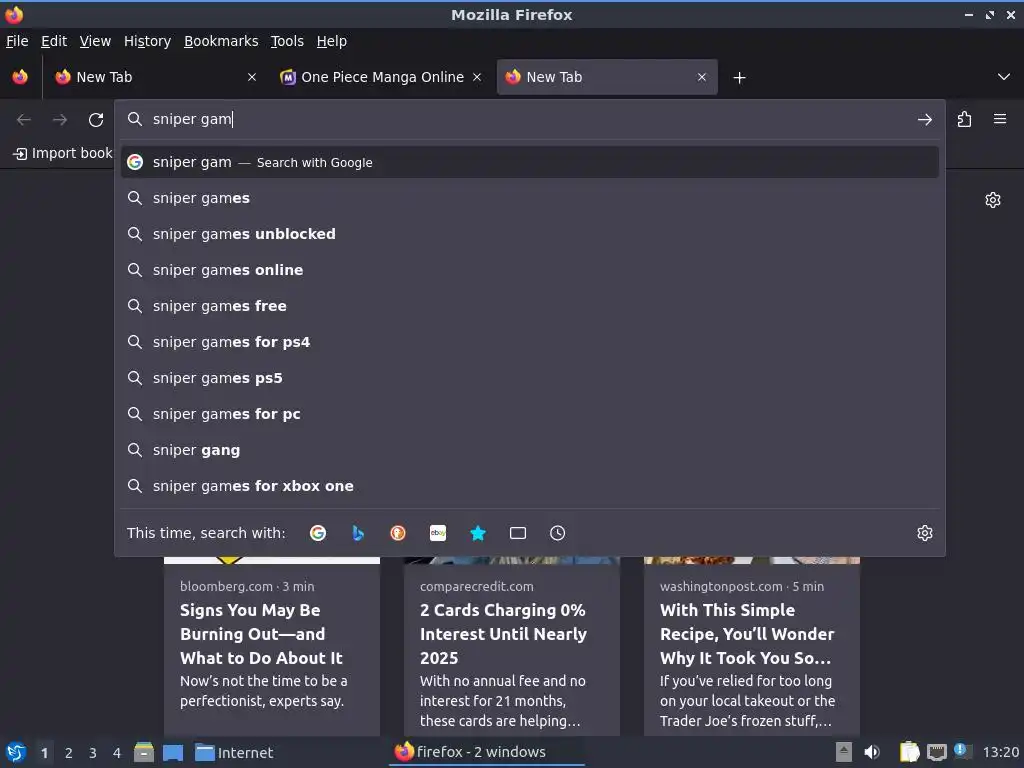
Task: Open the clipboard manager tray icon
Action: (x=910, y=752)
